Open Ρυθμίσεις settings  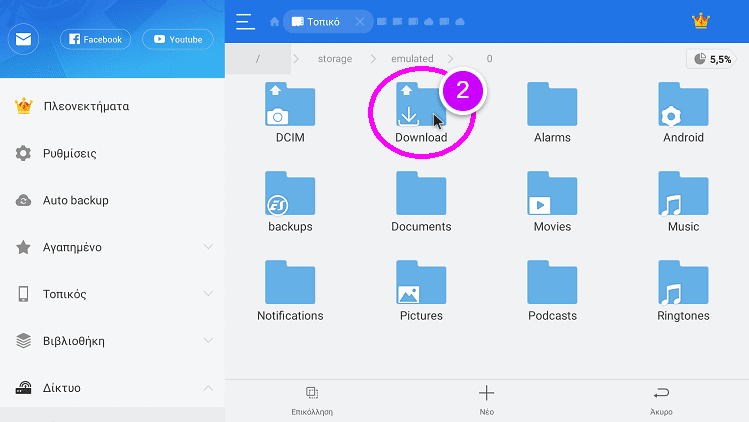pyautogui.click(x=112, y=153)
